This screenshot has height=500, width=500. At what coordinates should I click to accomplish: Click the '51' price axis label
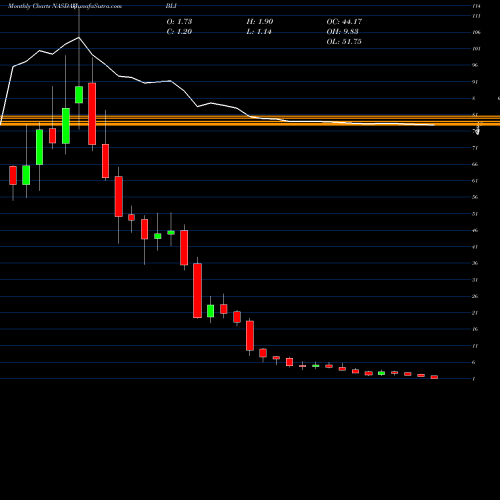475,214
